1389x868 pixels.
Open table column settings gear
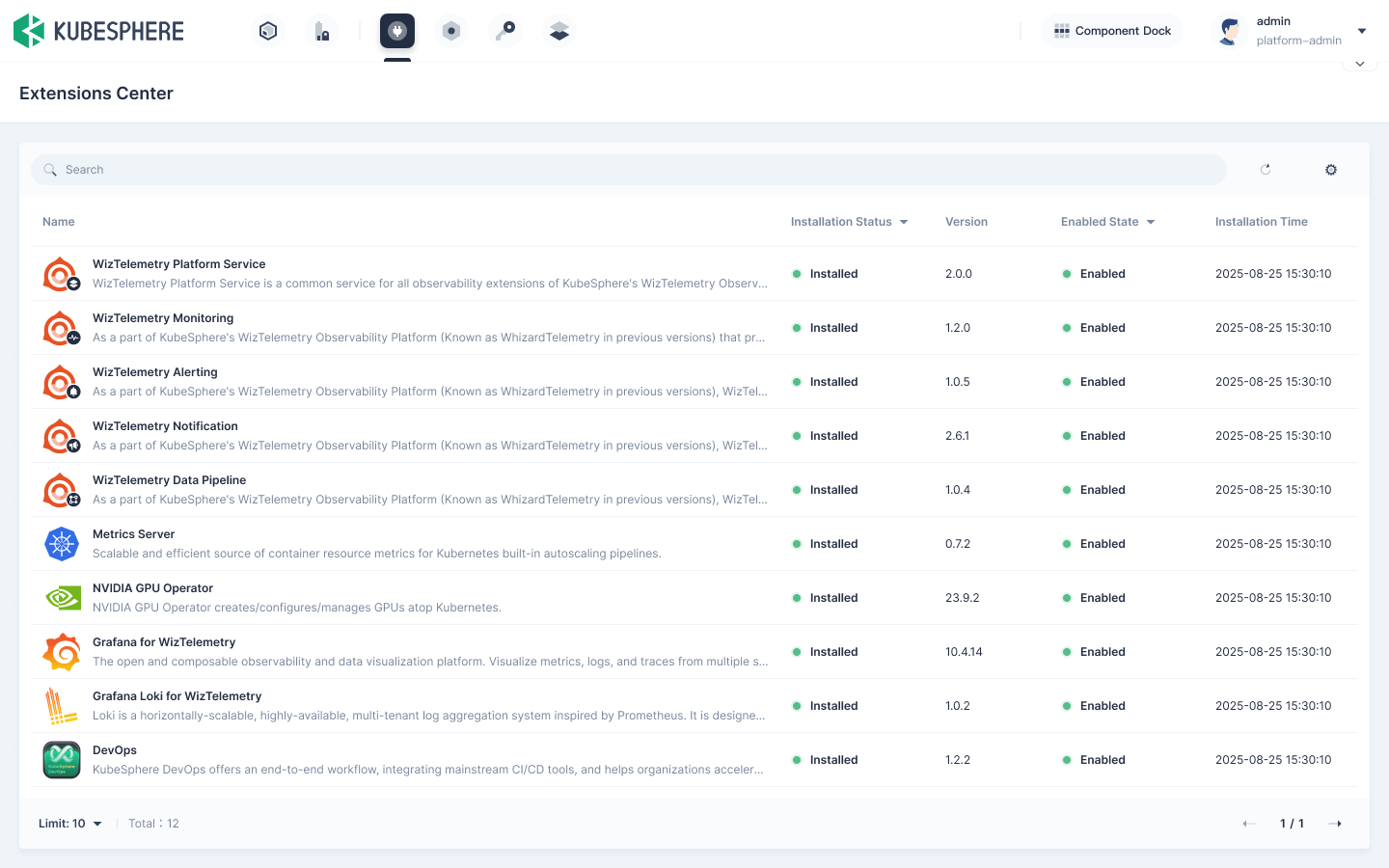[x=1331, y=170]
